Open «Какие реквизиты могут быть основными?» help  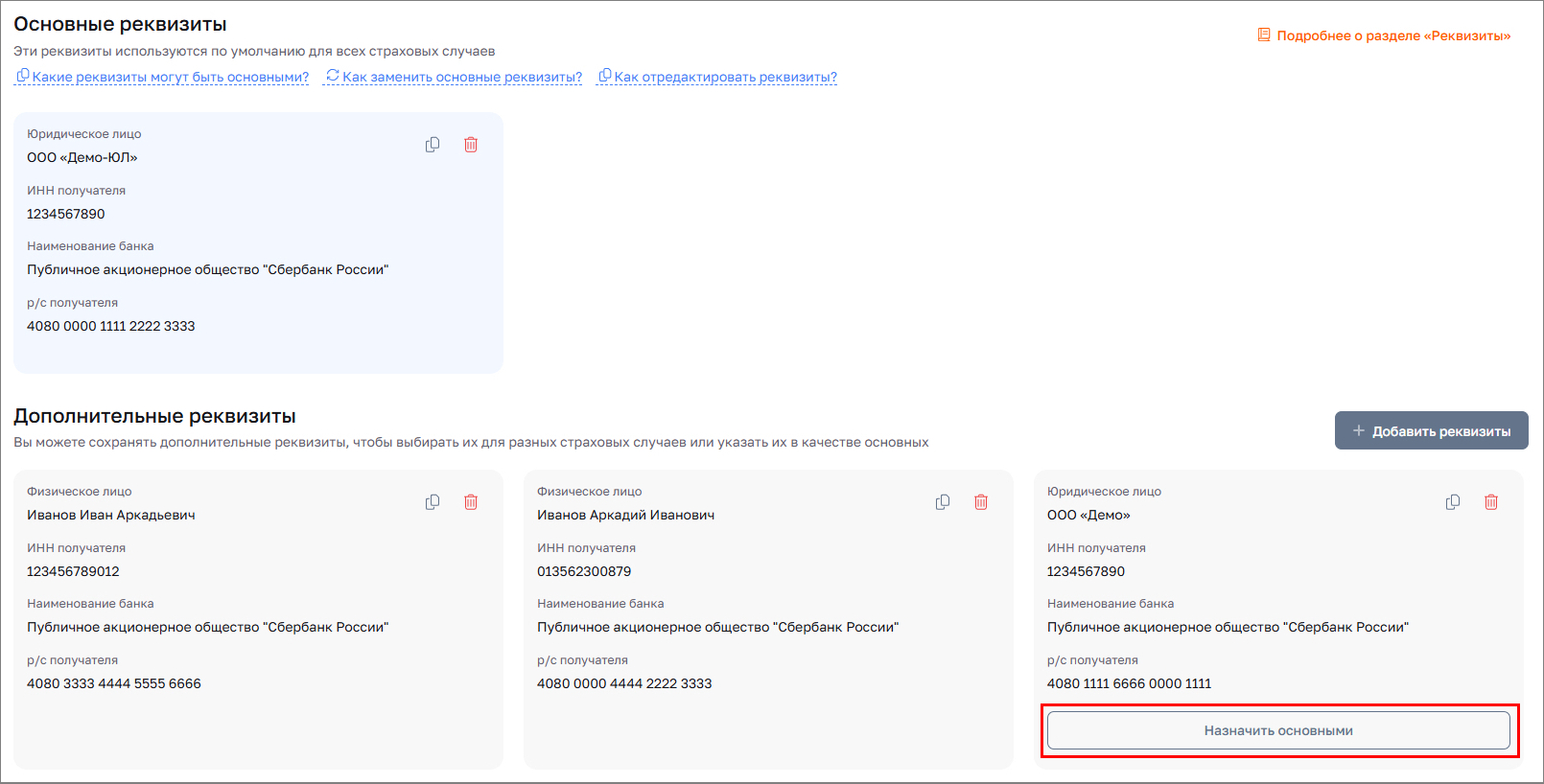coord(161,77)
